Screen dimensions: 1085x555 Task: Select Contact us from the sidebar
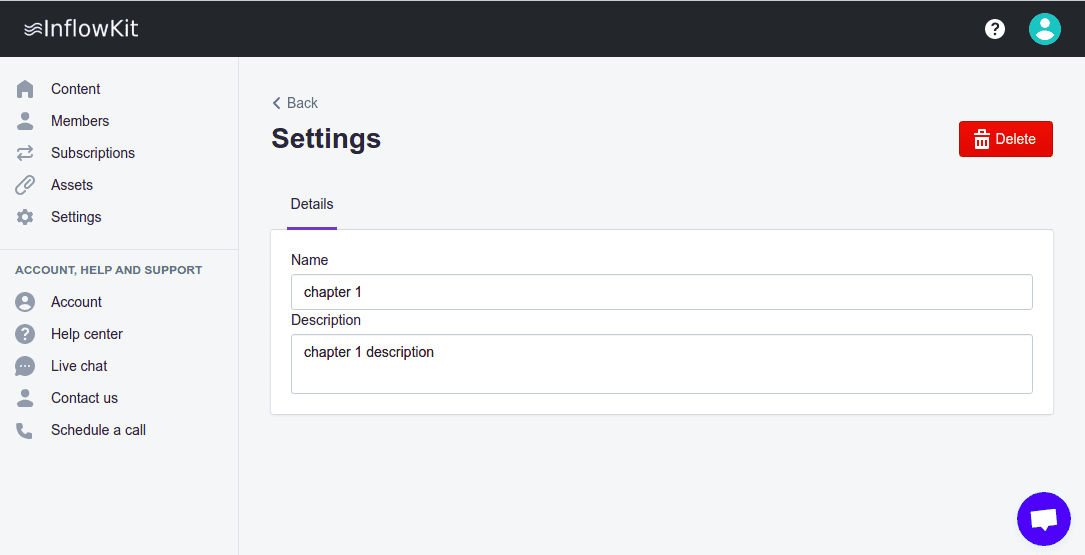click(84, 398)
